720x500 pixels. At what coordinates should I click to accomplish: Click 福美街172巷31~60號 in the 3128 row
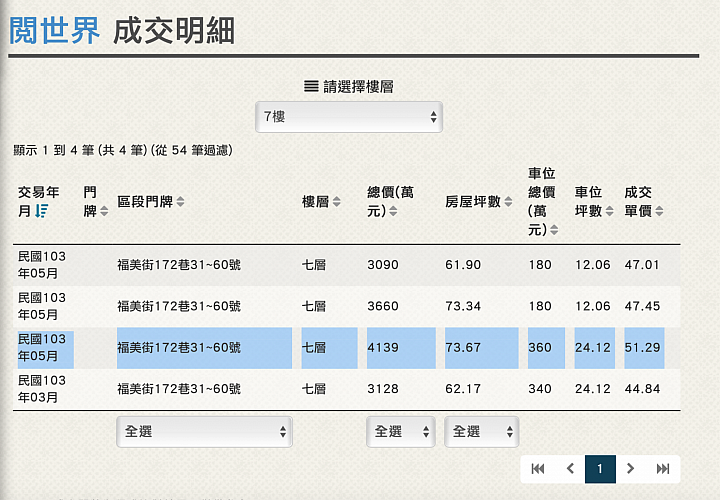pos(179,389)
